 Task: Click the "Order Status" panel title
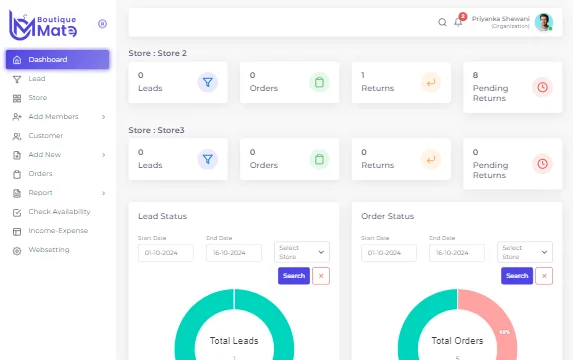pos(387,216)
